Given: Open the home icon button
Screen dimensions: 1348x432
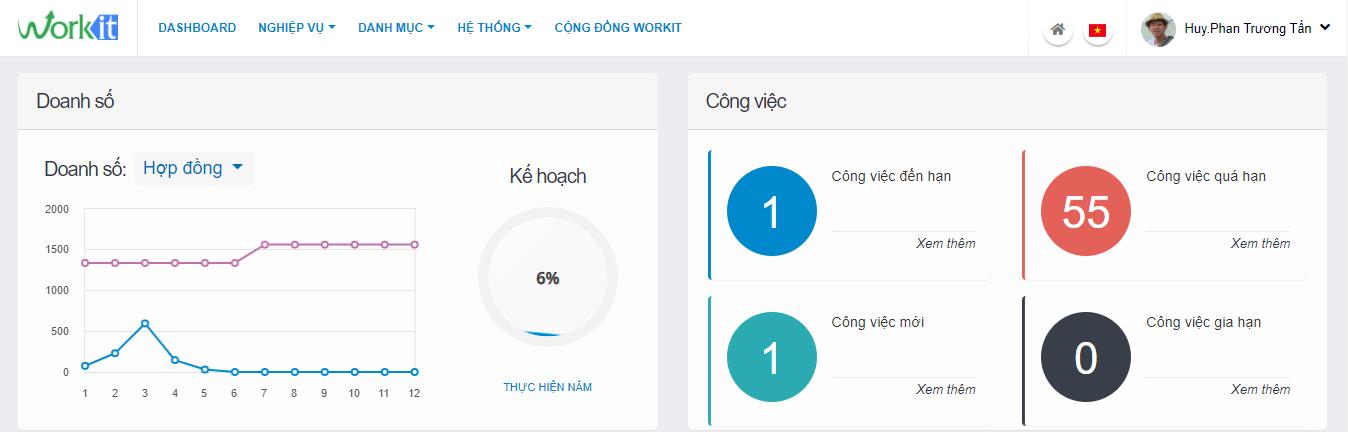Looking at the screenshot, I should coord(1058,29).
